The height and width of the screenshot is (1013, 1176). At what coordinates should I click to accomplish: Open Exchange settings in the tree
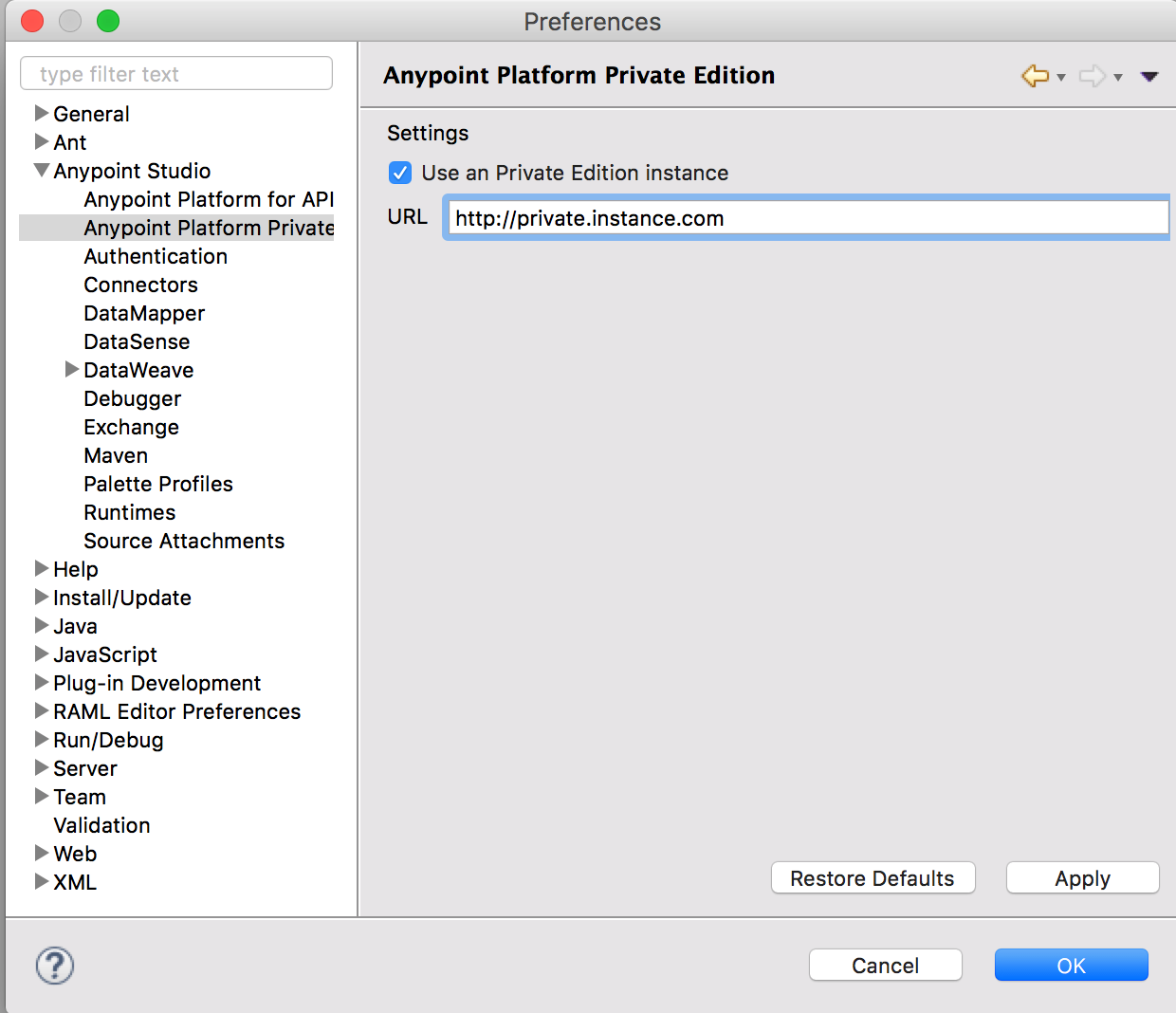coord(131,427)
